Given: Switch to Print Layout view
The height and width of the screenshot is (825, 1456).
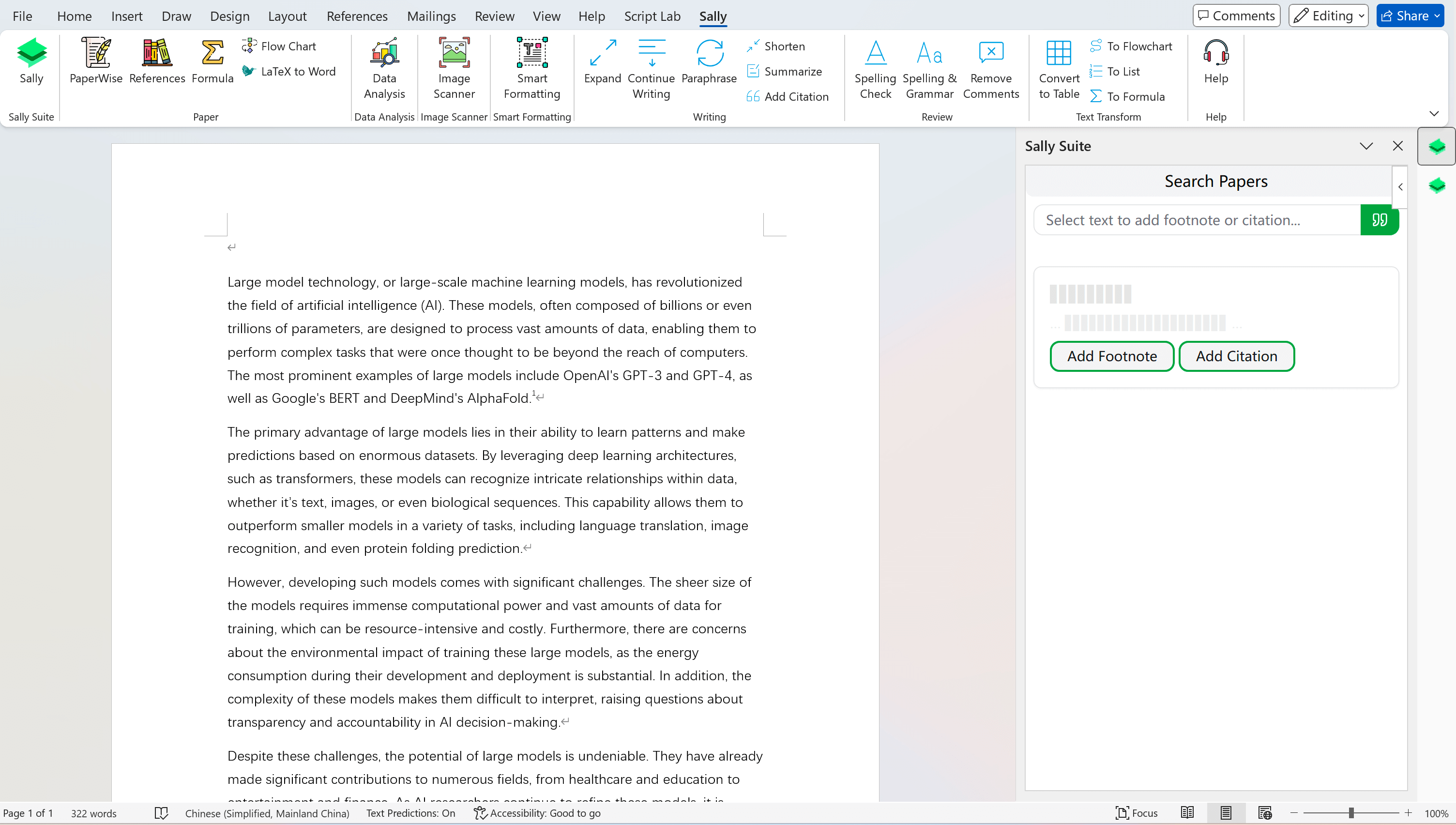Looking at the screenshot, I should (x=1226, y=813).
